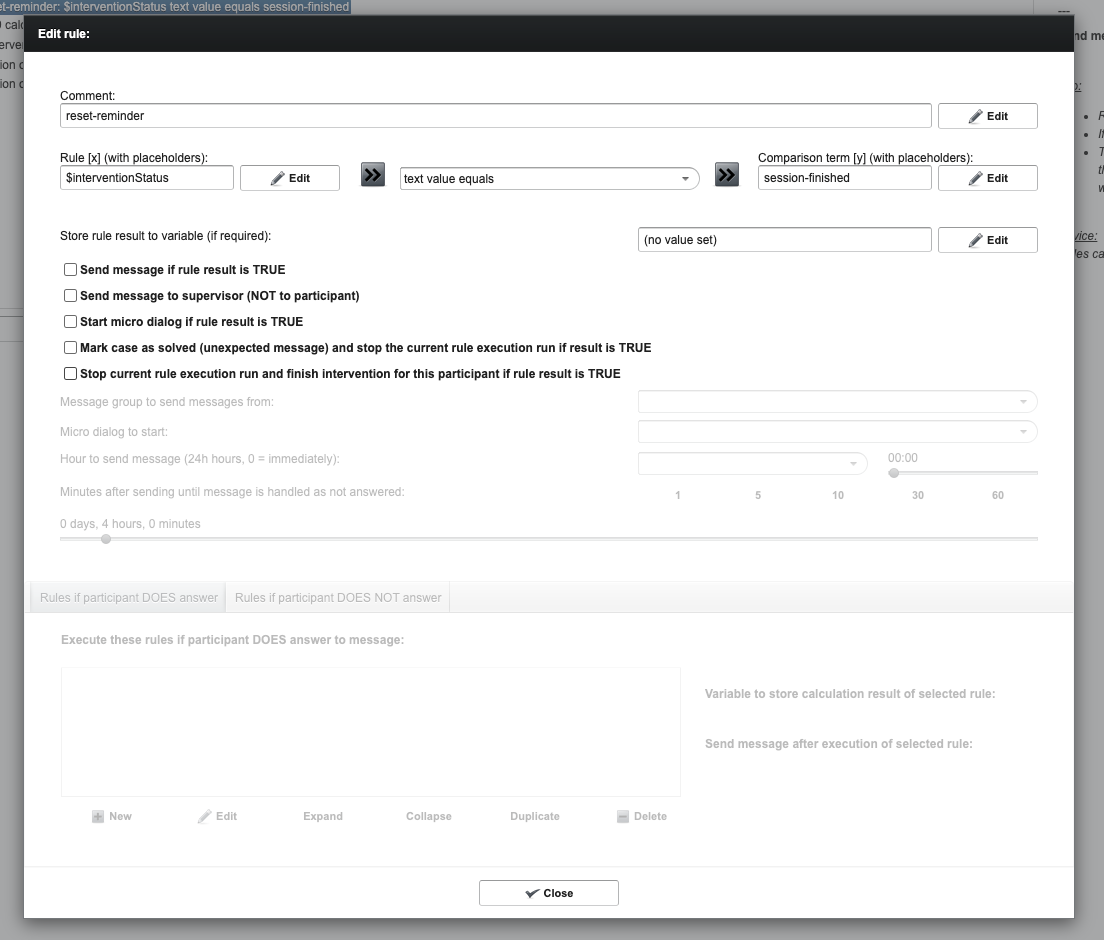
Task: Open the Message group dropdown
Action: pos(837,402)
